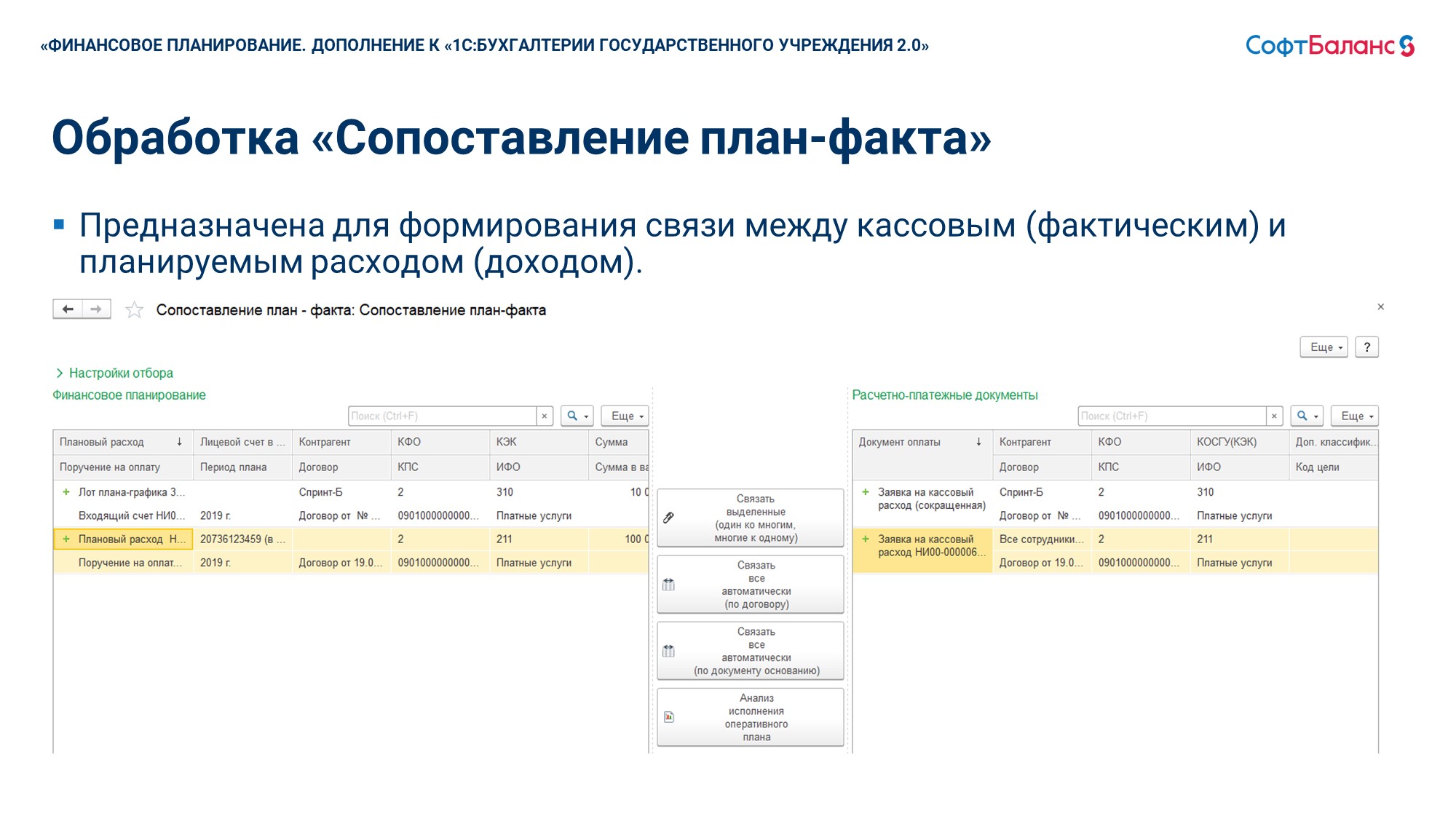Select the 20736123459 account cell
The image size is (1456, 819).
[x=242, y=539]
